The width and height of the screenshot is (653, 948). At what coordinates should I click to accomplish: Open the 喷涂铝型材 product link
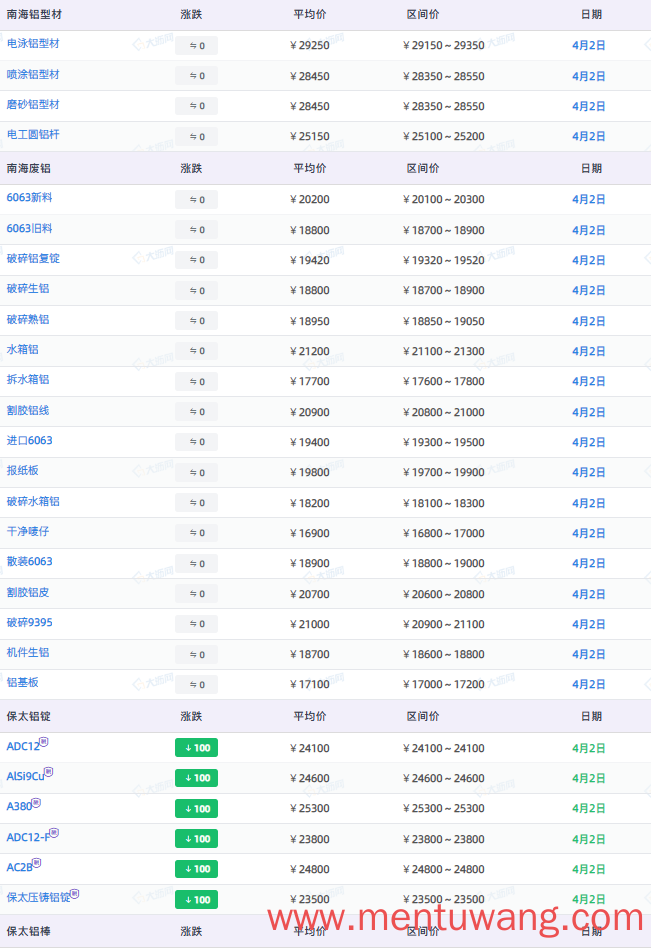coord(33,75)
